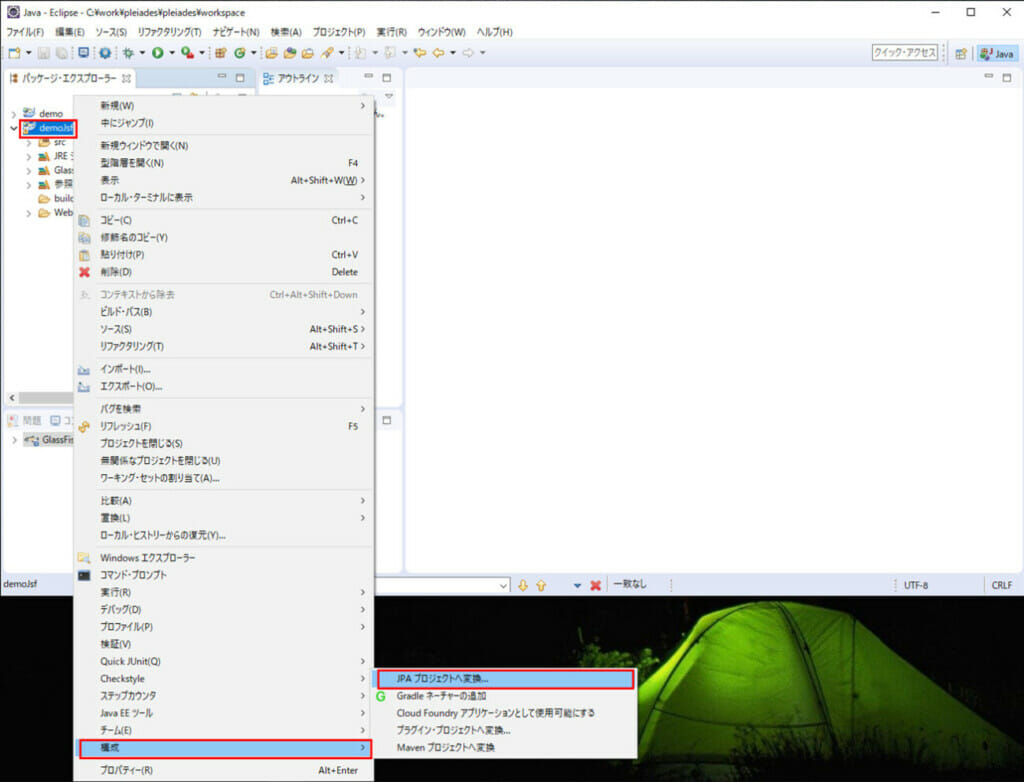Expand the src folder
Viewport: 1024px width, 782px height.
tap(30, 141)
